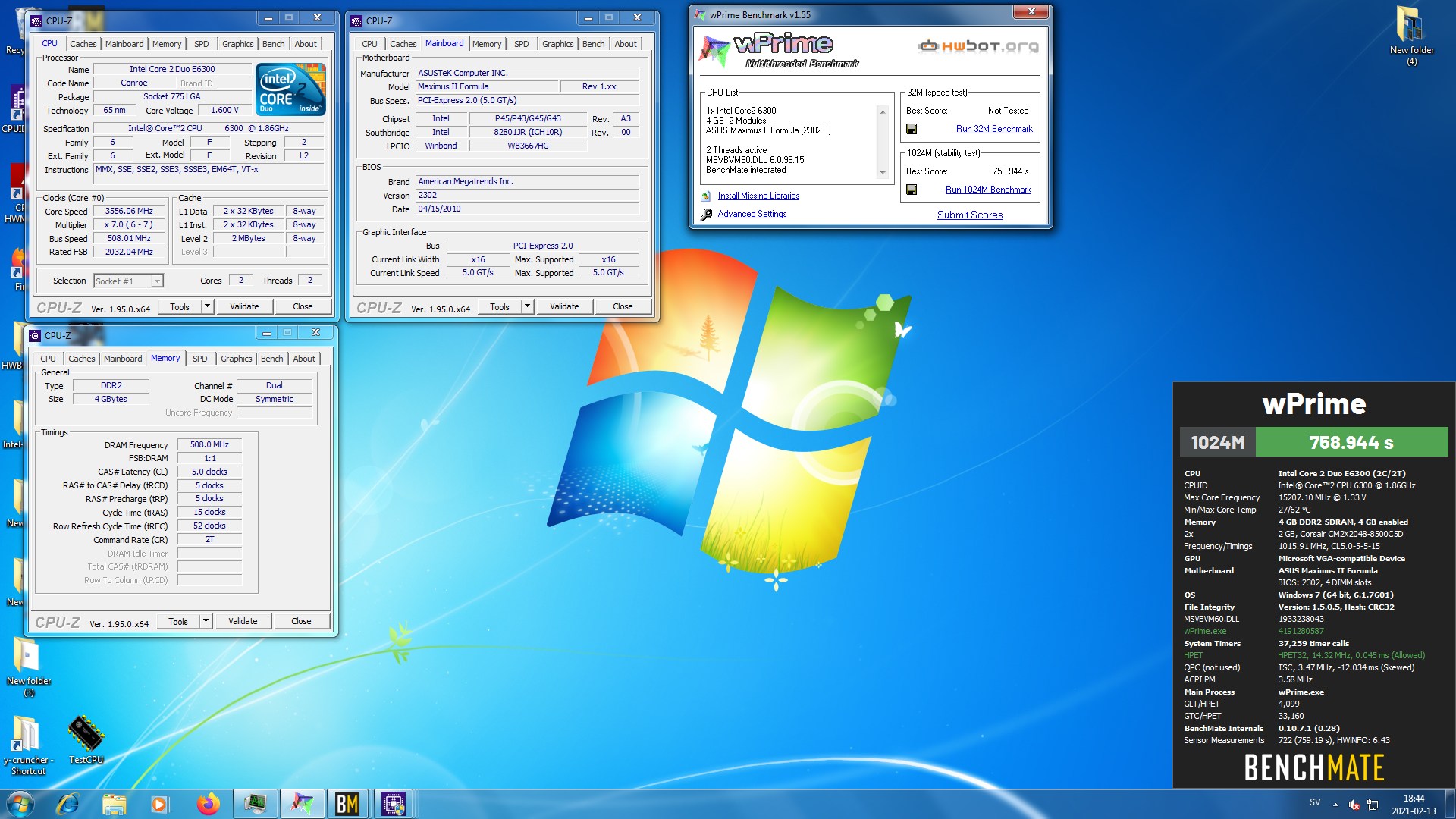Screen dimensions: 1456x819
Task: Open Windows Explorer from the taskbar
Action: (114, 804)
